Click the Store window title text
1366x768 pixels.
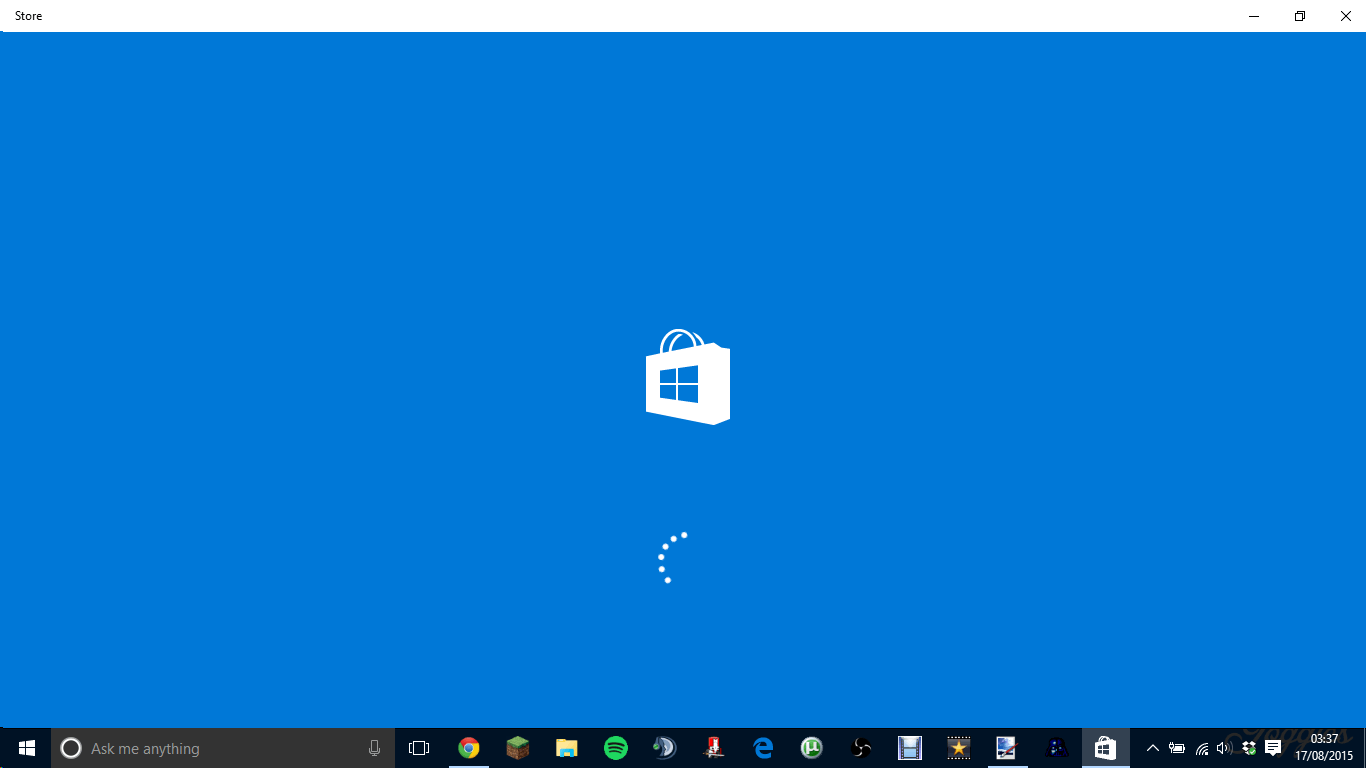28,16
